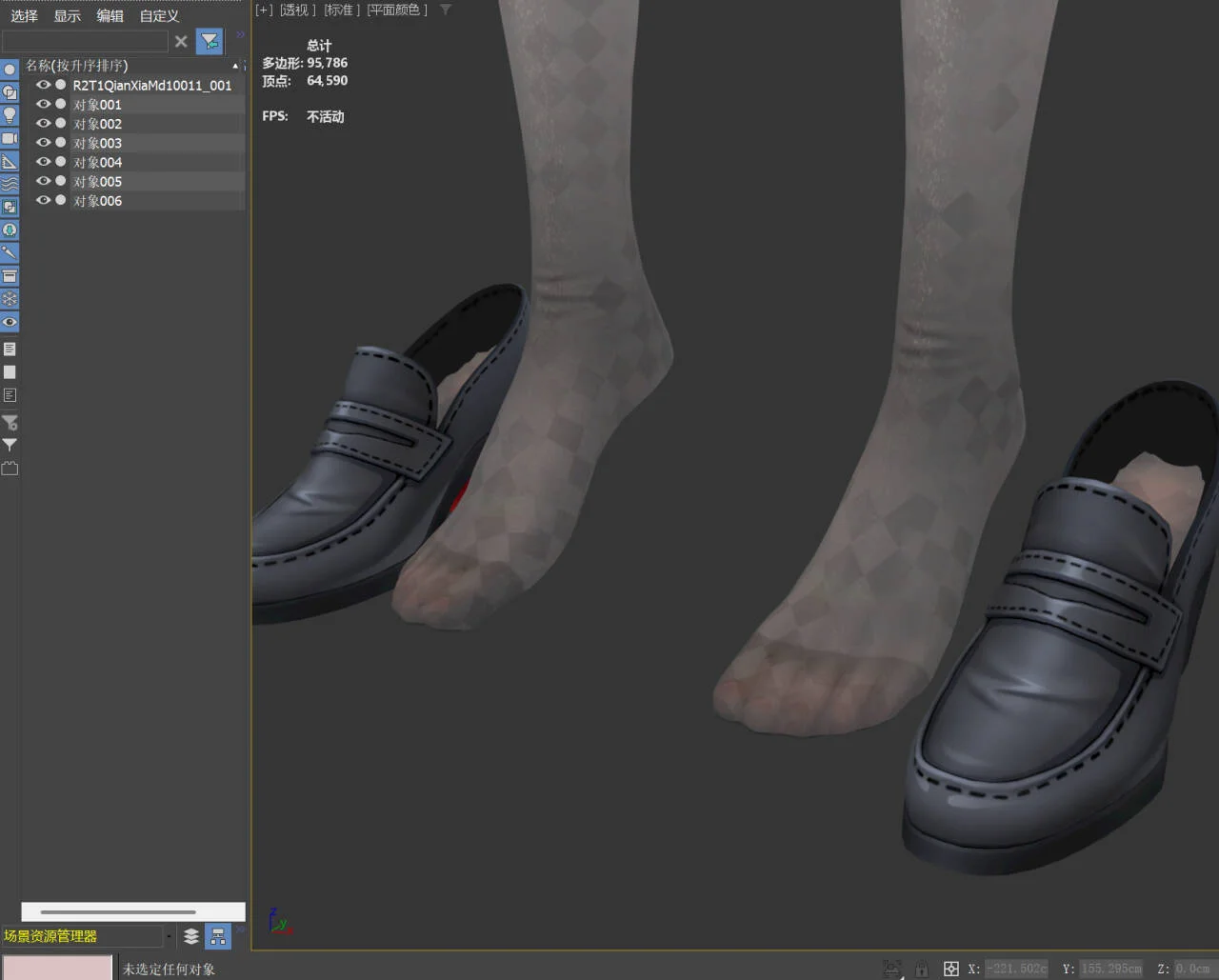The image size is (1219, 980).
Task: Click the sort by hierarchy icon
Action: 218,936
